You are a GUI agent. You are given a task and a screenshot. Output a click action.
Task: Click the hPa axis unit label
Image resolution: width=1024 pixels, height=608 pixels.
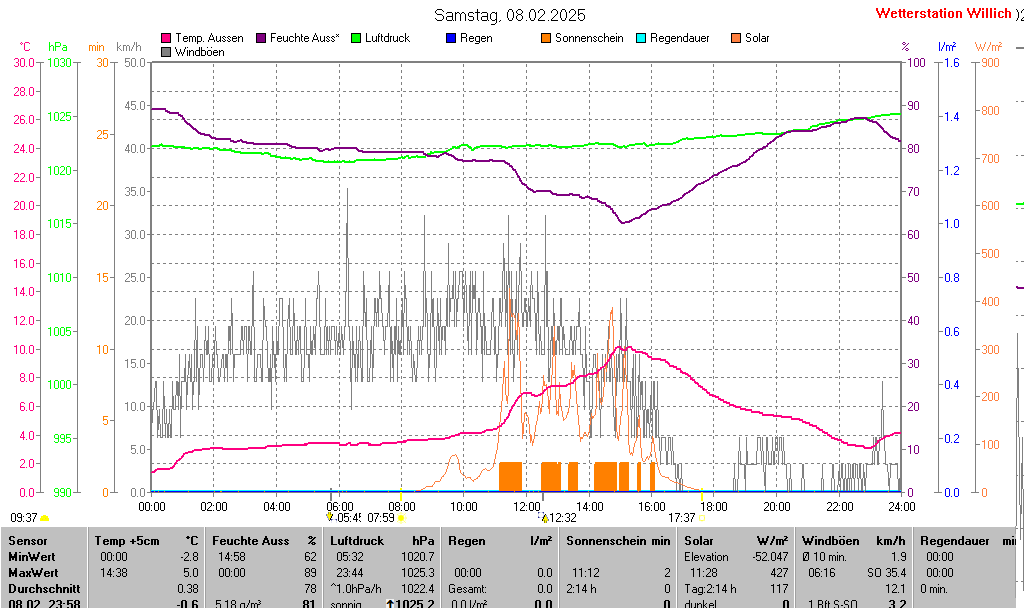pyautogui.click(x=58, y=47)
